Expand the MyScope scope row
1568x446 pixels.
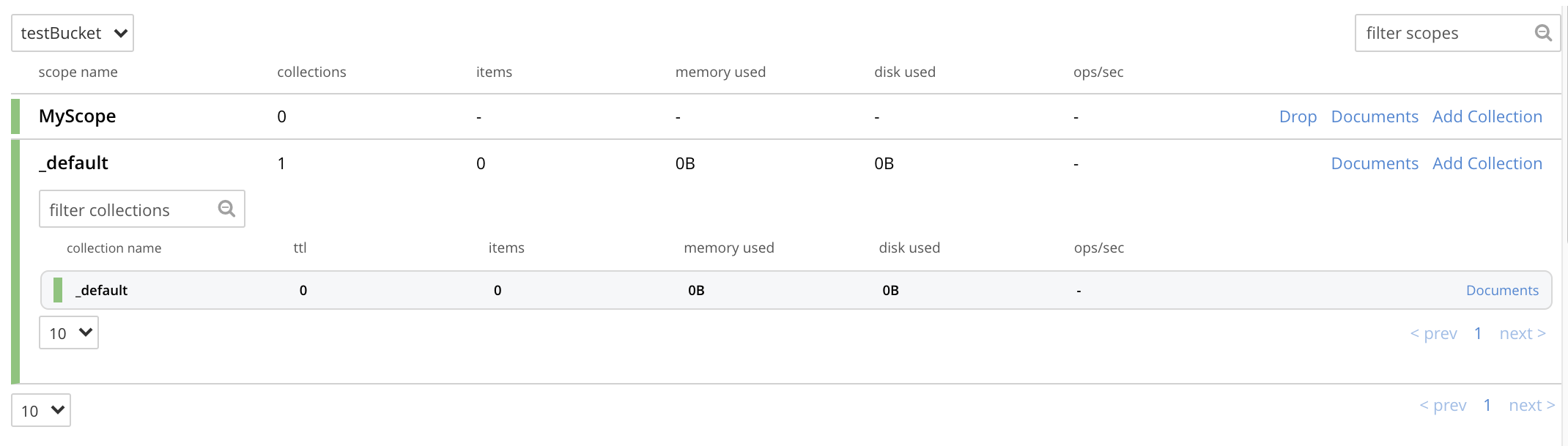pos(77,116)
